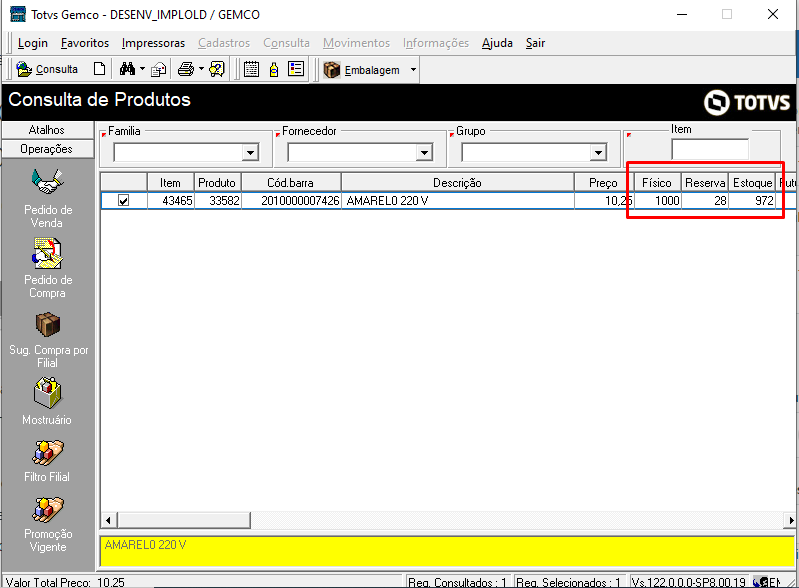
Task: Click the Preço column header
Action: tap(604, 182)
